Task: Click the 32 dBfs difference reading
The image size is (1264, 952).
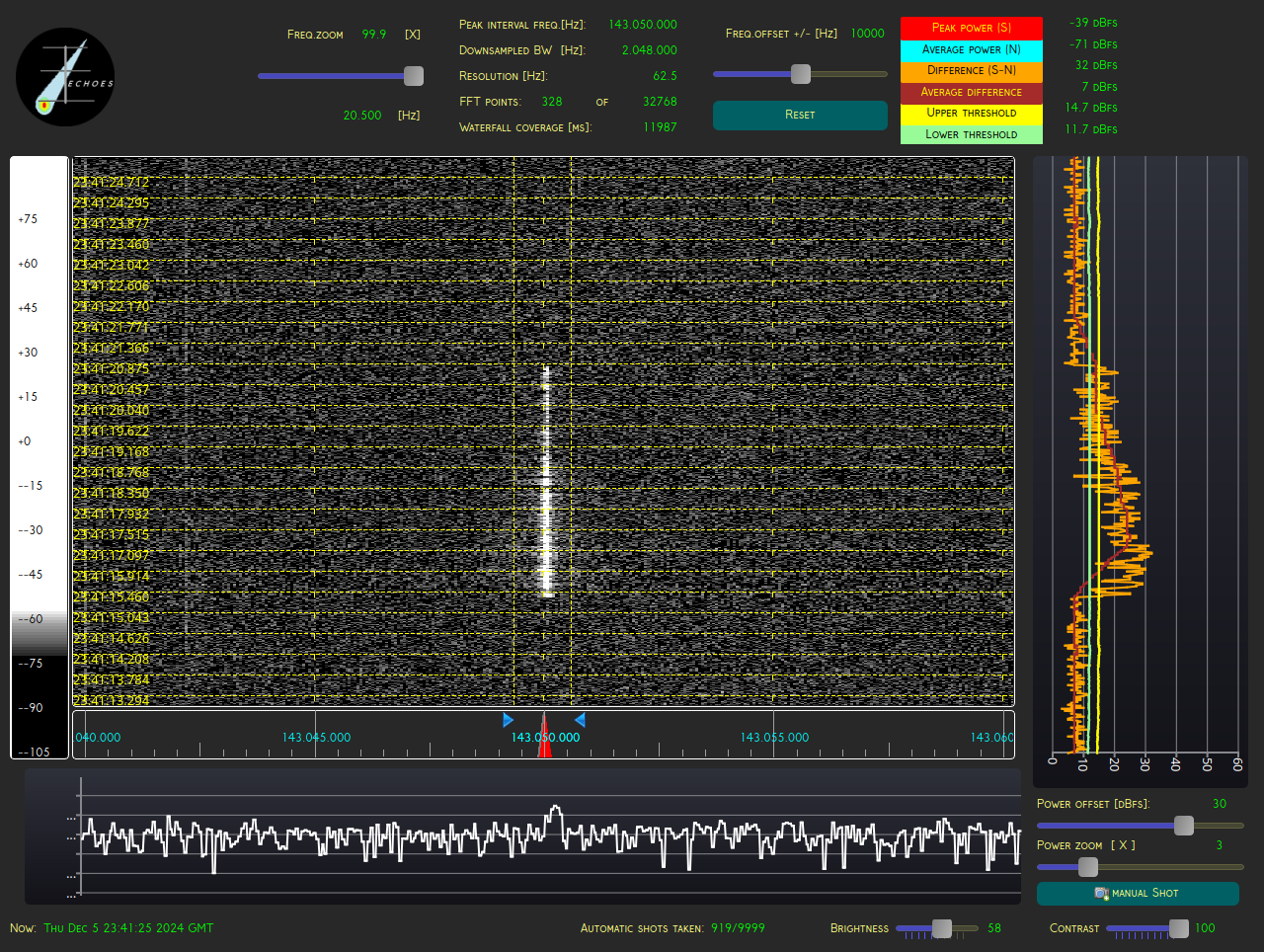Action: click(1096, 65)
